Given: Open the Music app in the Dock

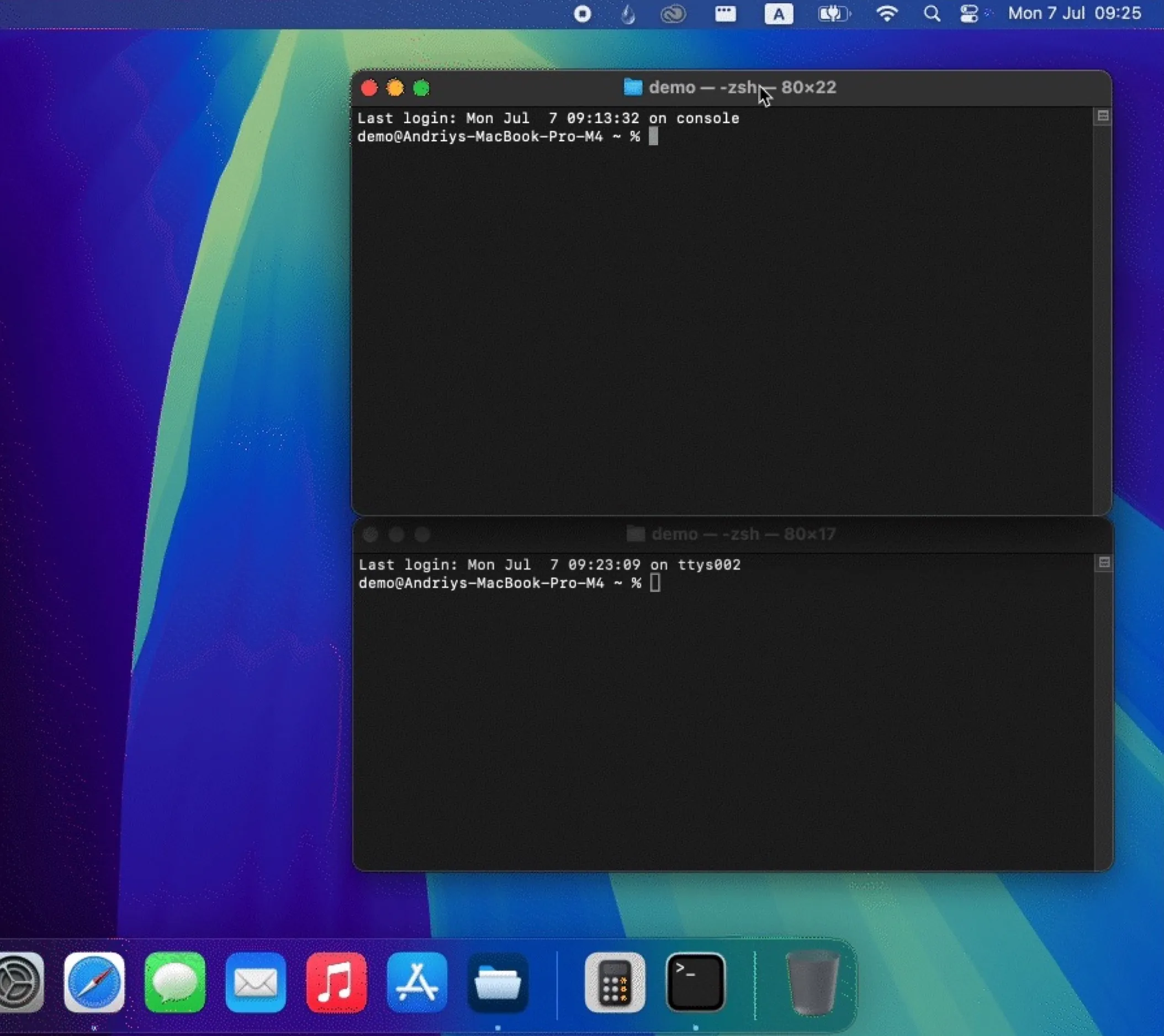Looking at the screenshot, I should [336, 984].
